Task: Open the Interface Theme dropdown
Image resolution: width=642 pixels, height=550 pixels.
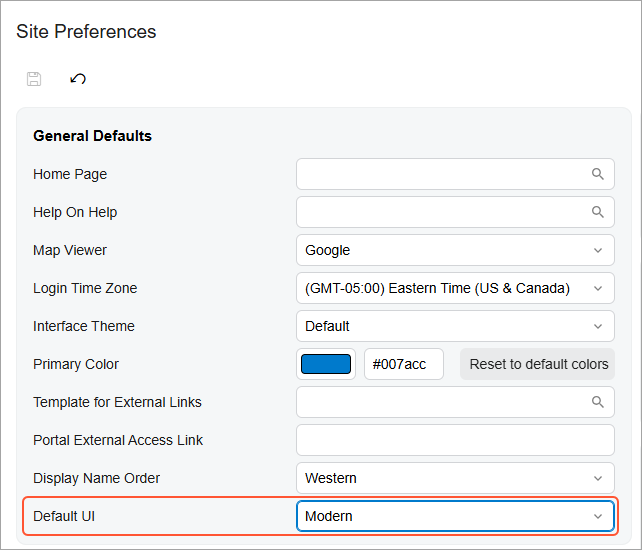Action: [x=455, y=326]
